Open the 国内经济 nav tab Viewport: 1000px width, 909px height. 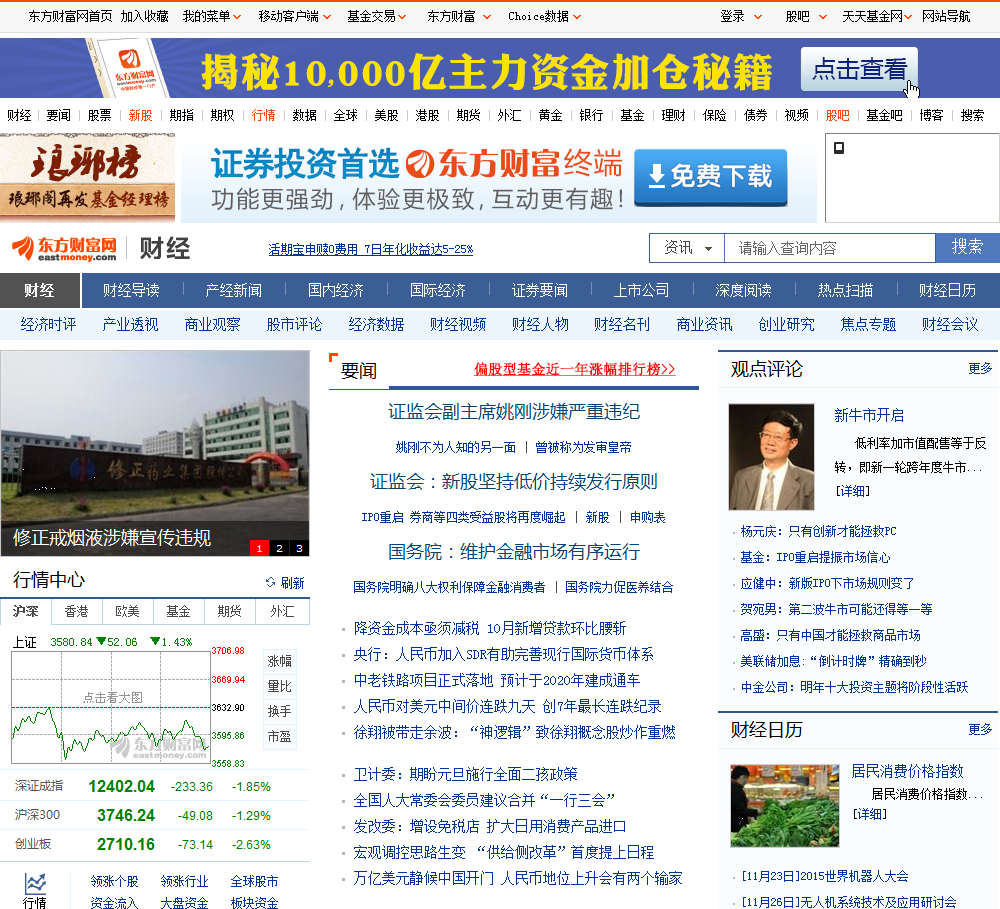pos(336,290)
